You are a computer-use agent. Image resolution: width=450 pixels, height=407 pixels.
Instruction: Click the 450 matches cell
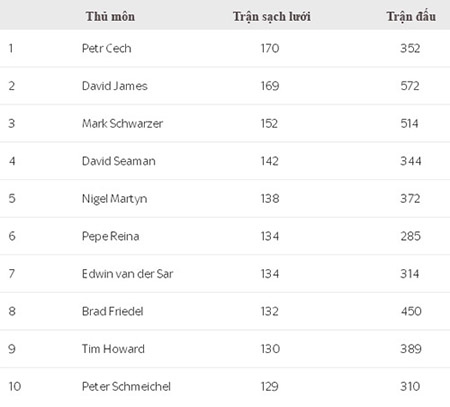[411, 311]
